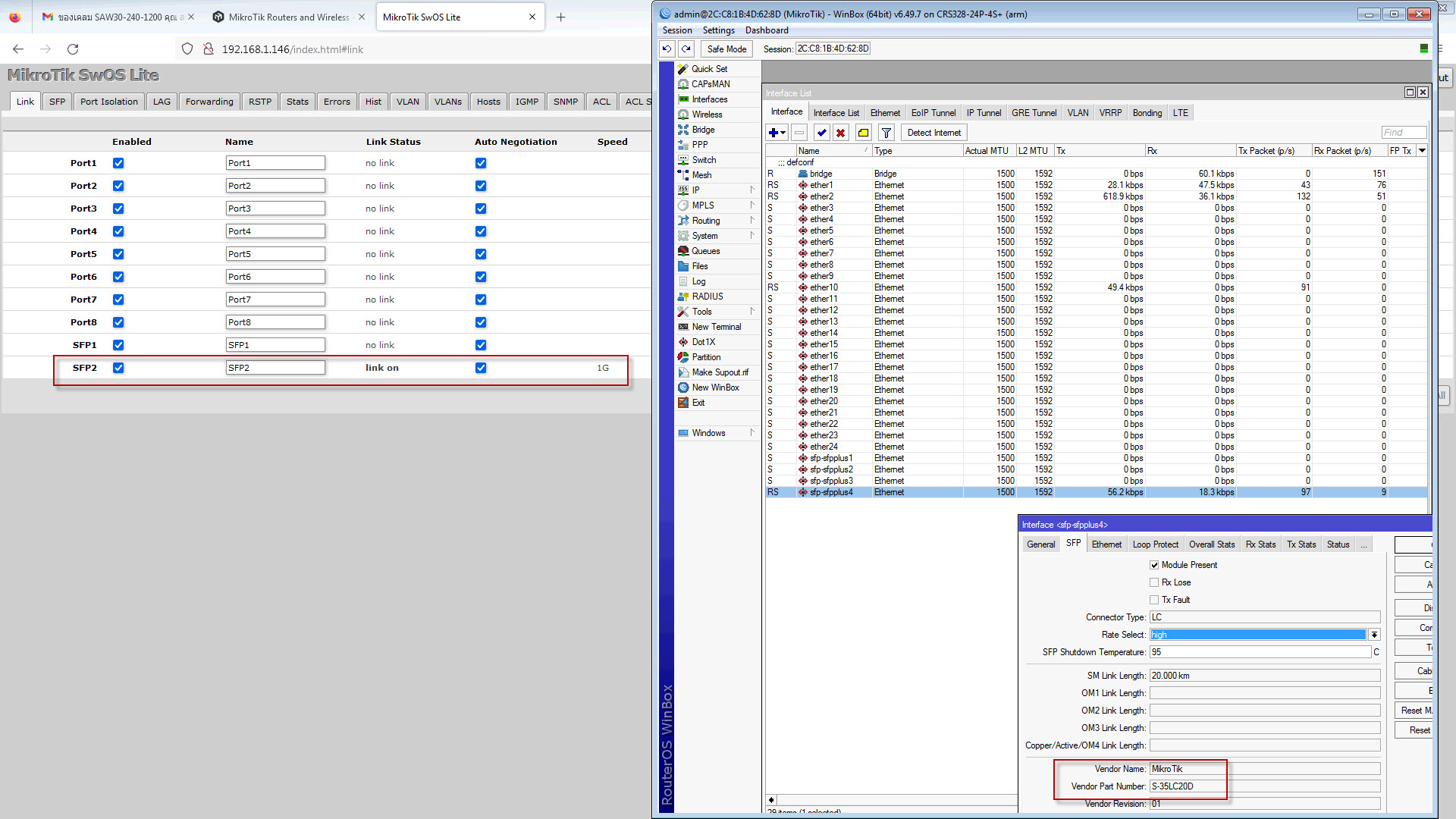Open the Rate Select dropdown
Image resolution: width=1456 pixels, height=819 pixels.
[1374, 635]
